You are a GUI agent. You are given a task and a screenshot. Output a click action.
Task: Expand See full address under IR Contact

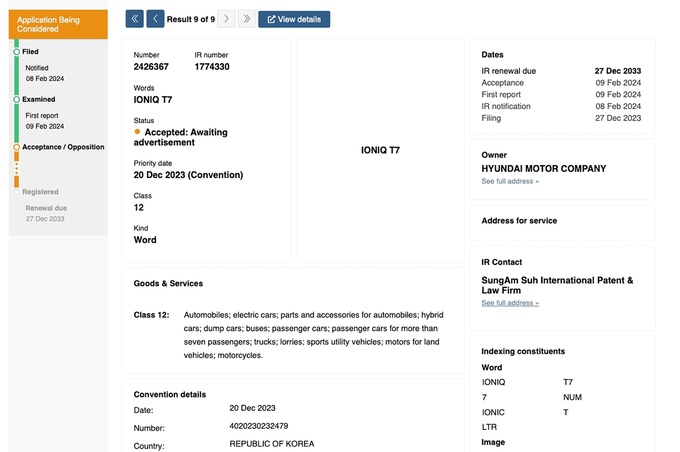tap(510, 302)
